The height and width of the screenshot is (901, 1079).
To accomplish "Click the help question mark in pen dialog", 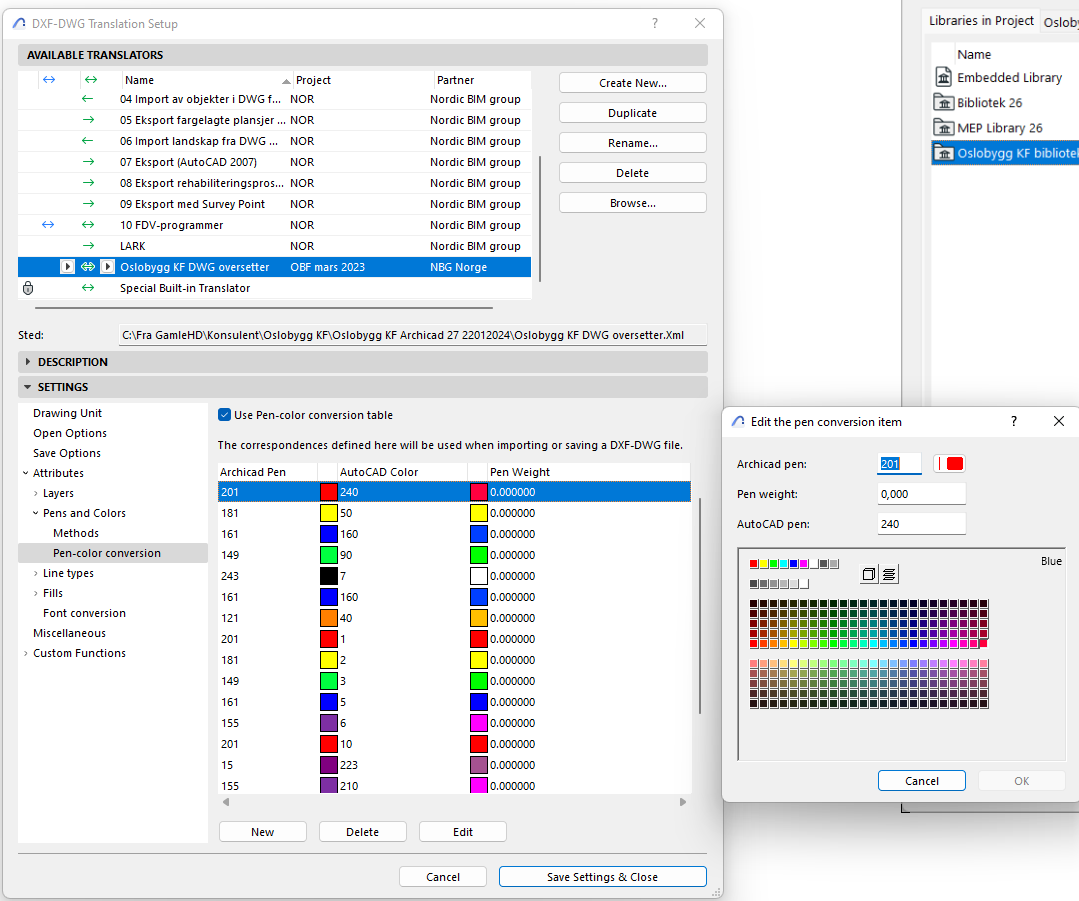I will 1014,422.
